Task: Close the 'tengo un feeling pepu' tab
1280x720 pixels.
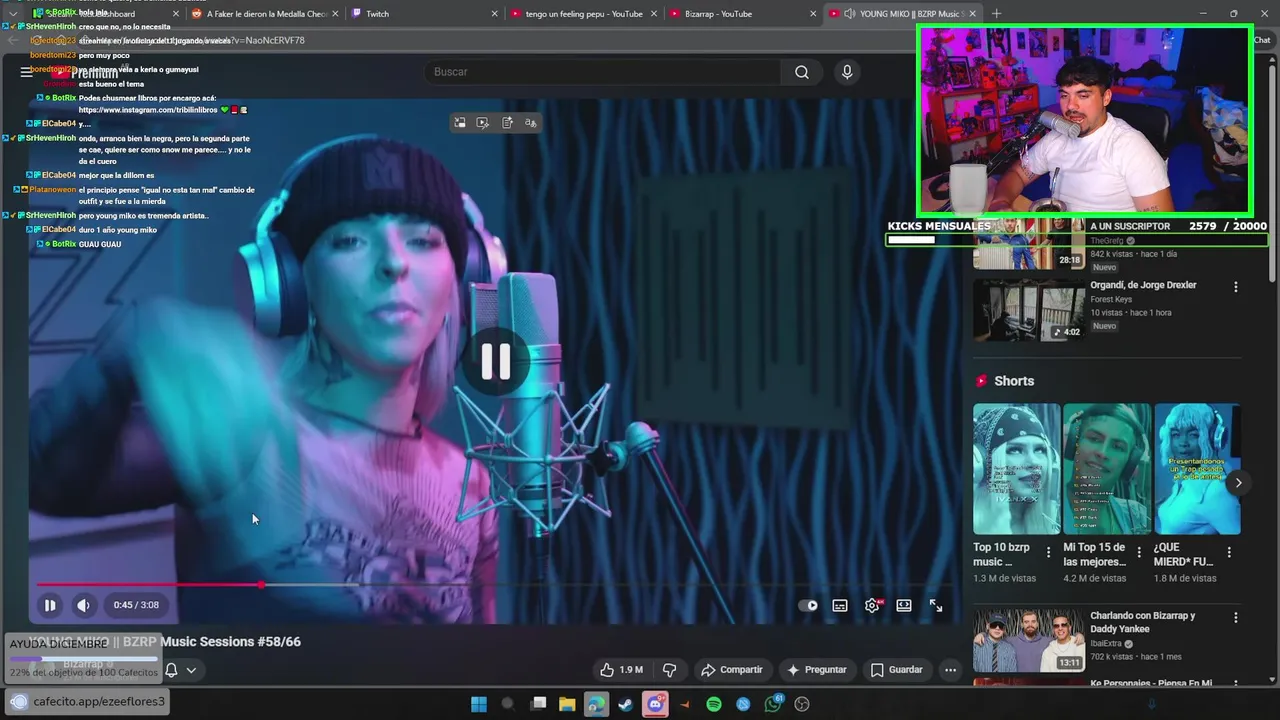Action: (x=653, y=14)
